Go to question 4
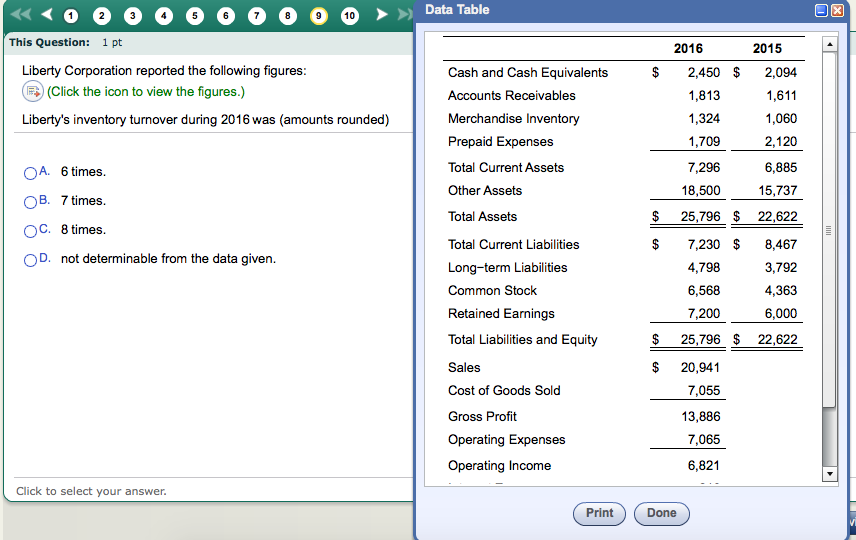 (x=164, y=16)
